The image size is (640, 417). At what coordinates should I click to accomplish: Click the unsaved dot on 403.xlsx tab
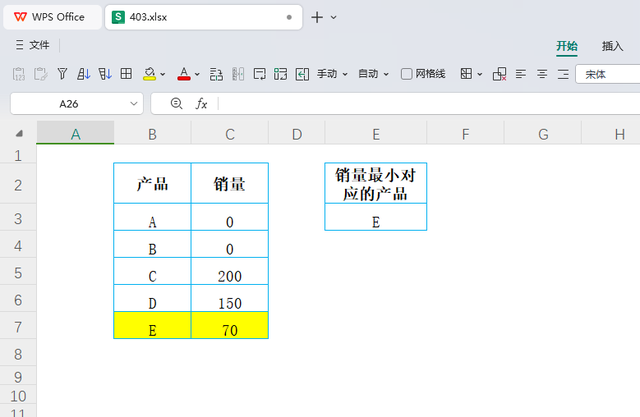(289, 17)
